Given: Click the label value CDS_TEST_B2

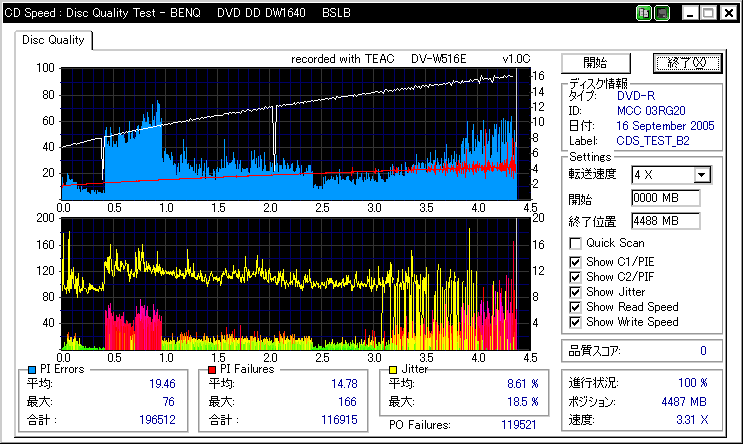Looking at the screenshot, I should (x=652, y=141).
